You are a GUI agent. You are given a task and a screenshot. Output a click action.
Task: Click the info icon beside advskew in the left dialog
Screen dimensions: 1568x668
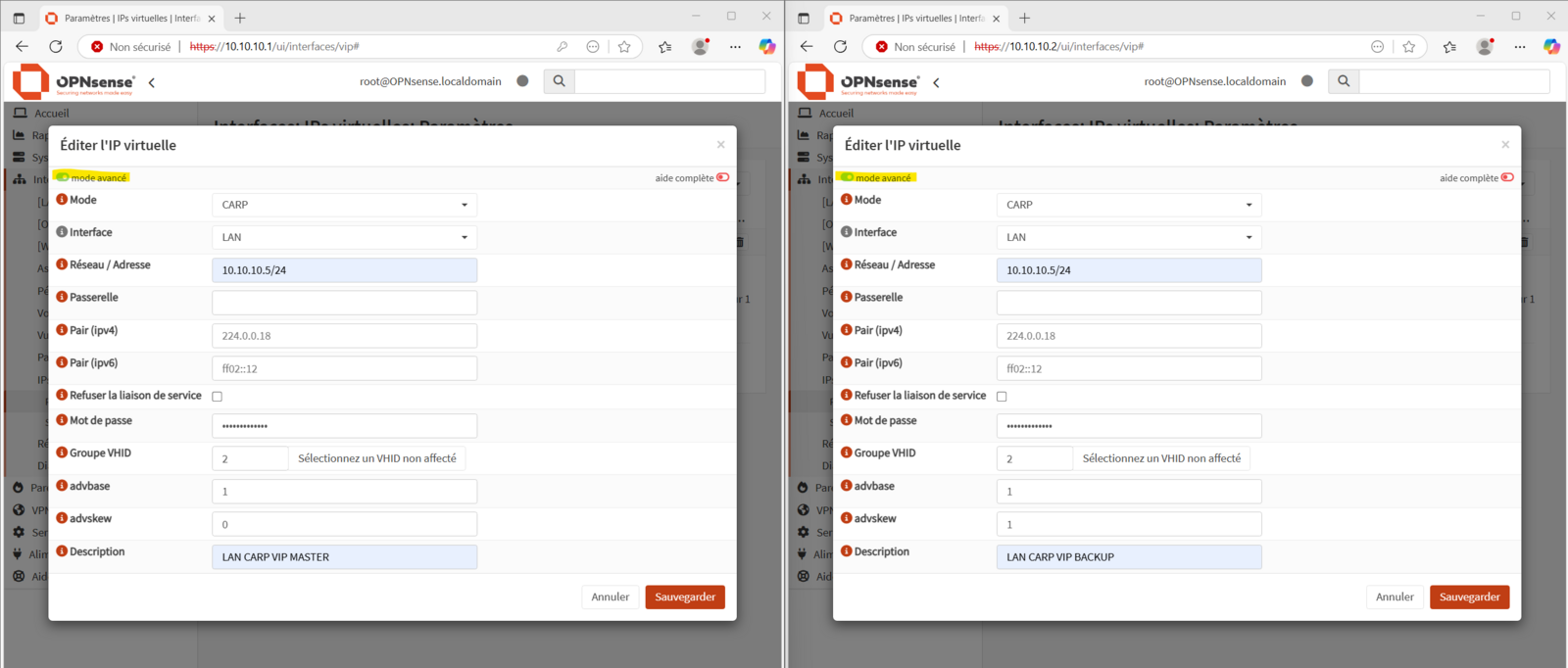click(x=62, y=518)
